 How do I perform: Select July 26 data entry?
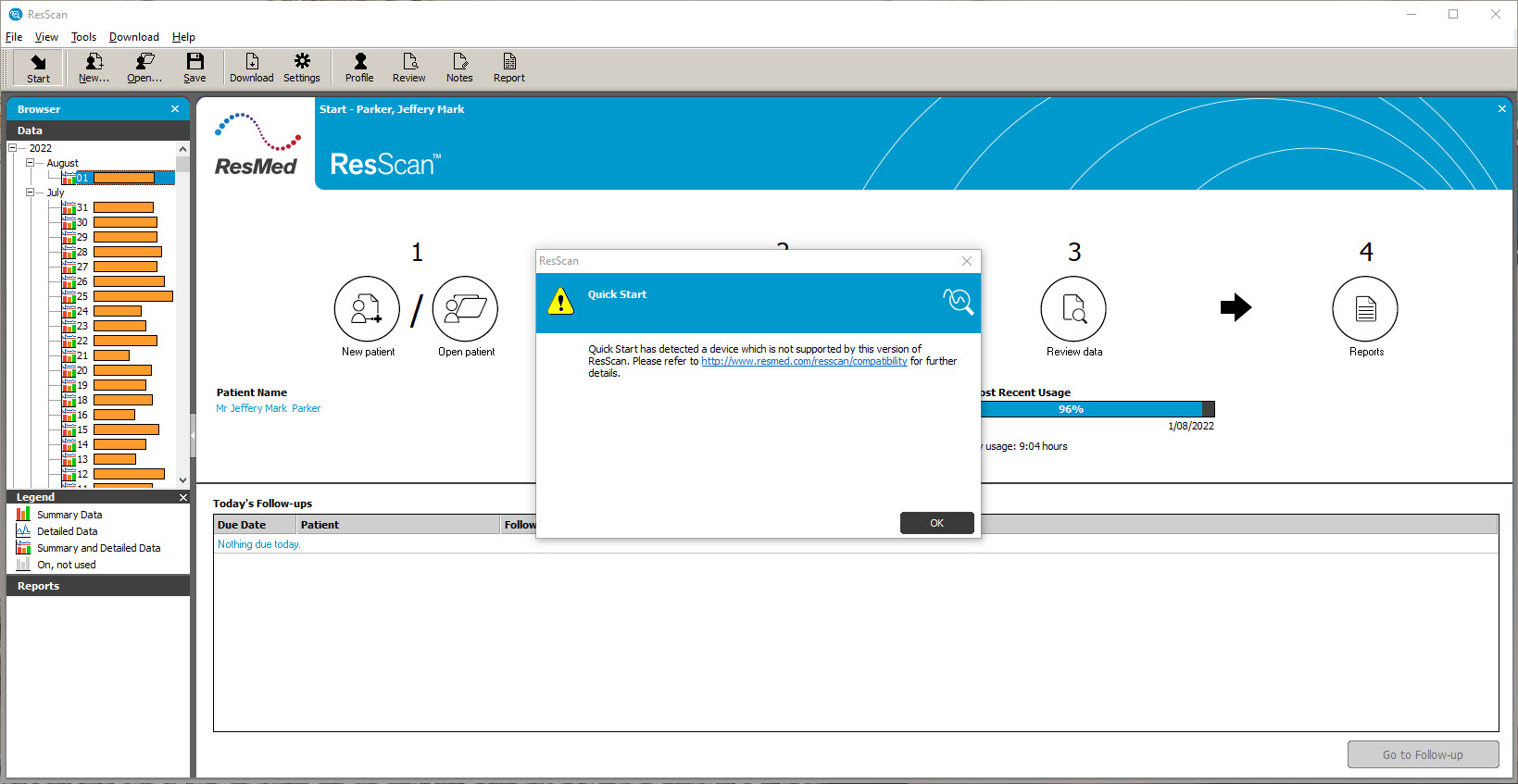point(113,281)
